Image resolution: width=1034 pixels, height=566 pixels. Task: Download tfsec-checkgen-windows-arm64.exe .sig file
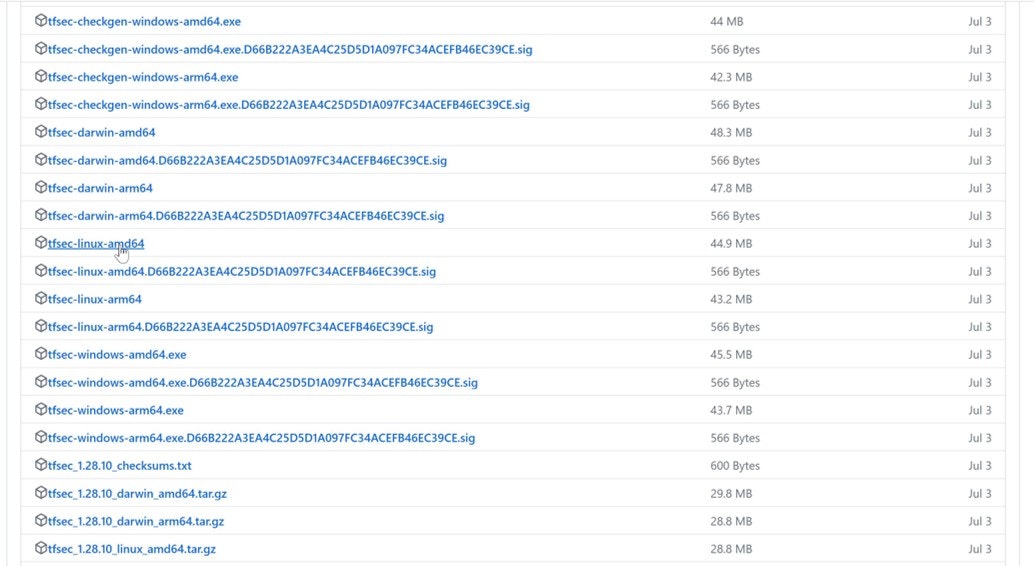[x=289, y=105]
